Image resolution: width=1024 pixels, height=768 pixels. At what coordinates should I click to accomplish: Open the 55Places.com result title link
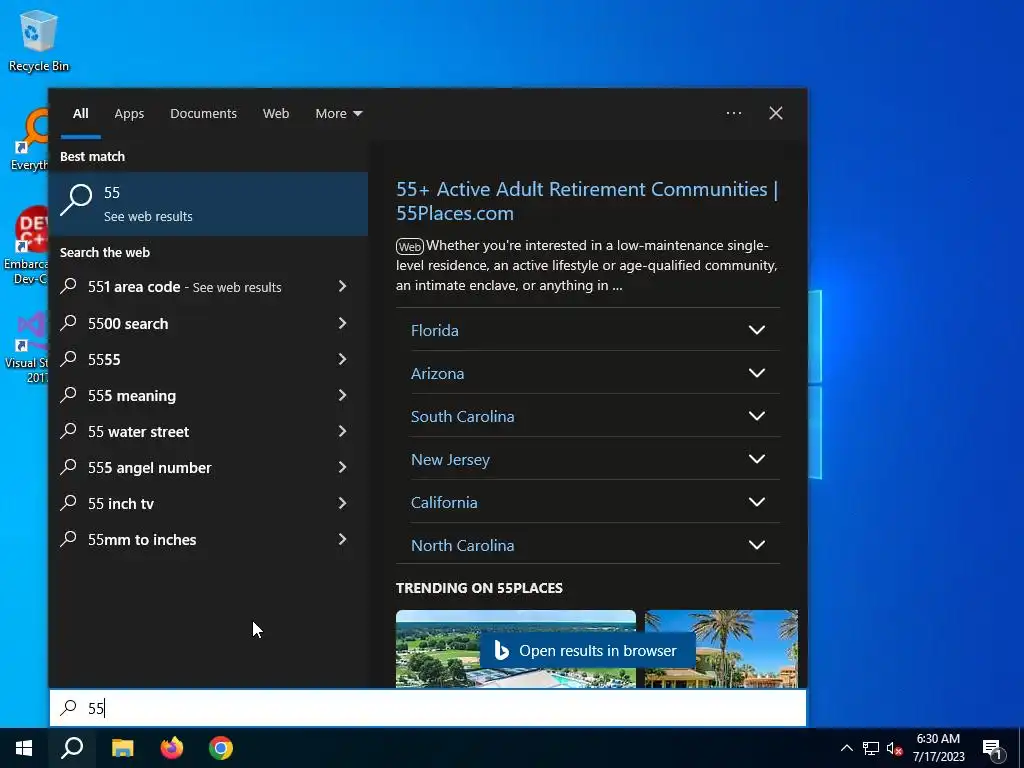coord(586,201)
